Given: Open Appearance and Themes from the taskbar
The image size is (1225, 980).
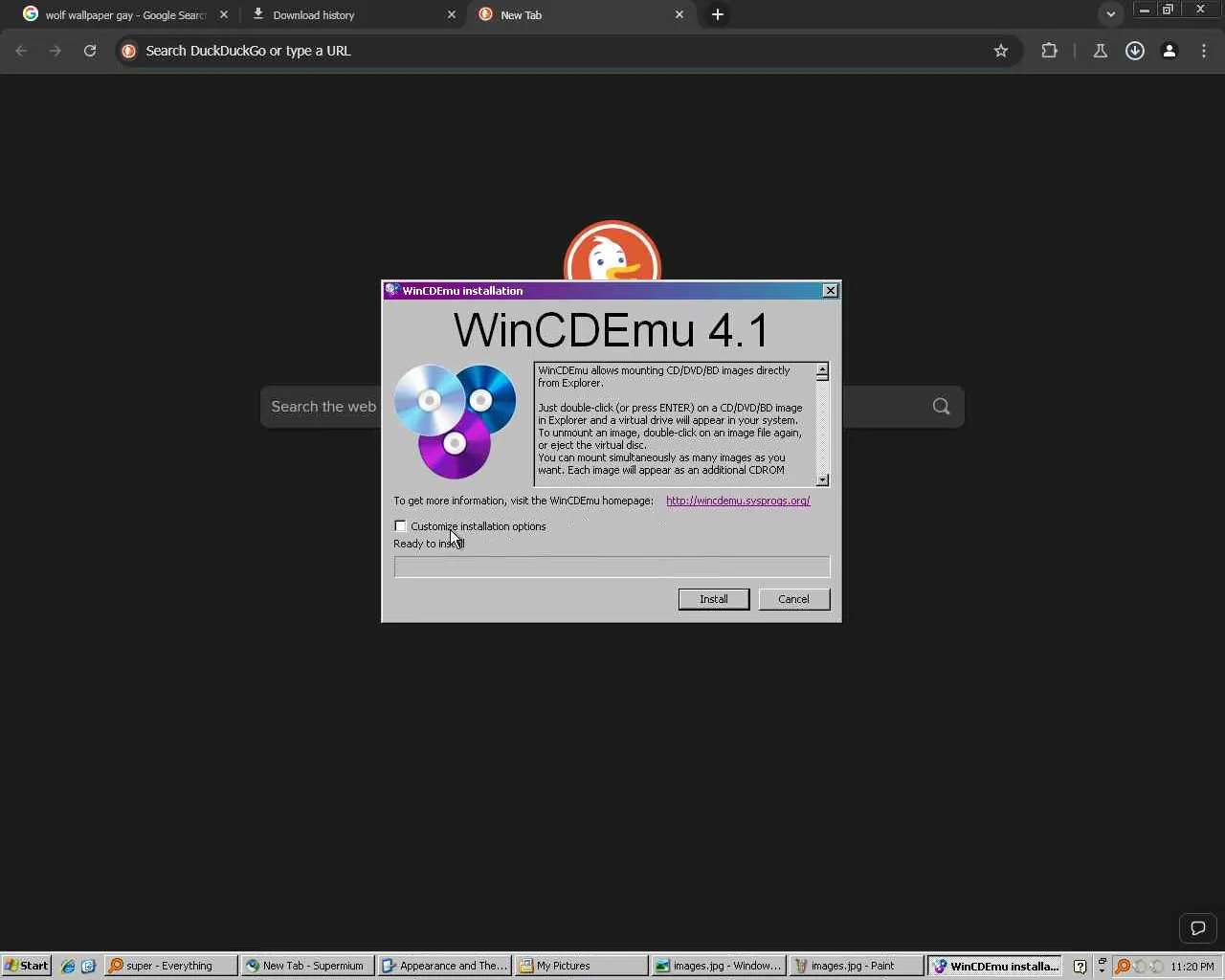Looking at the screenshot, I should coord(444,966).
